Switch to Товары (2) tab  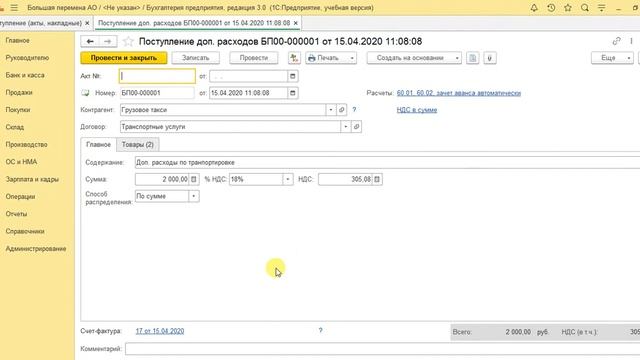[x=138, y=144]
